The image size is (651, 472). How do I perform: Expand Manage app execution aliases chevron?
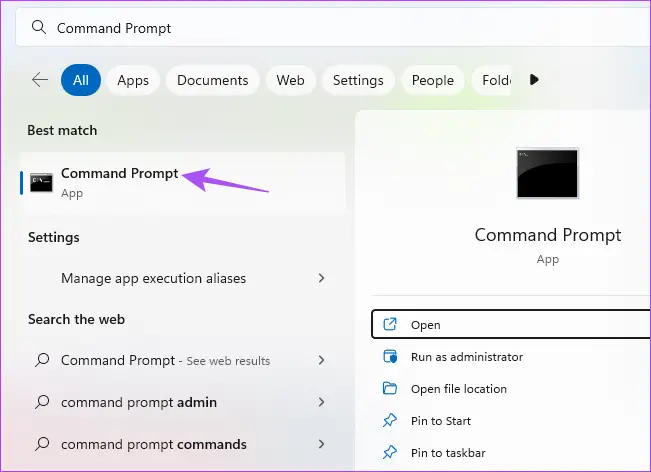coord(321,278)
